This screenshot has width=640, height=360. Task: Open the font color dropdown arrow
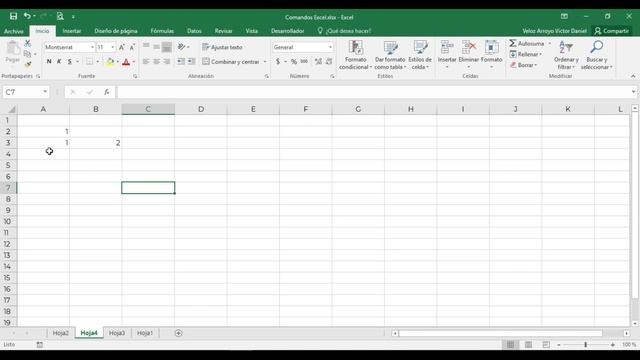[134, 62]
